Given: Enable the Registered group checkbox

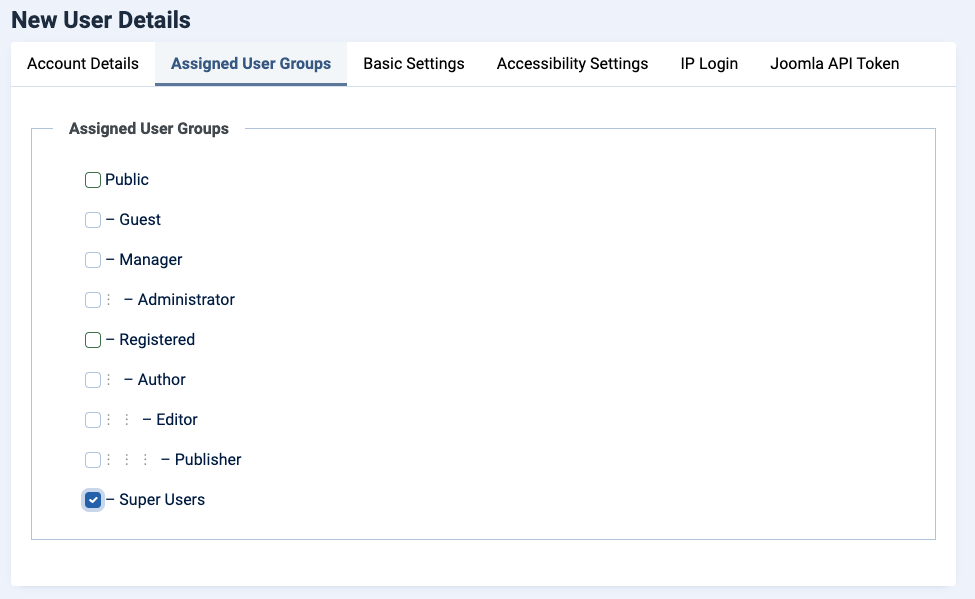Looking at the screenshot, I should click(93, 340).
